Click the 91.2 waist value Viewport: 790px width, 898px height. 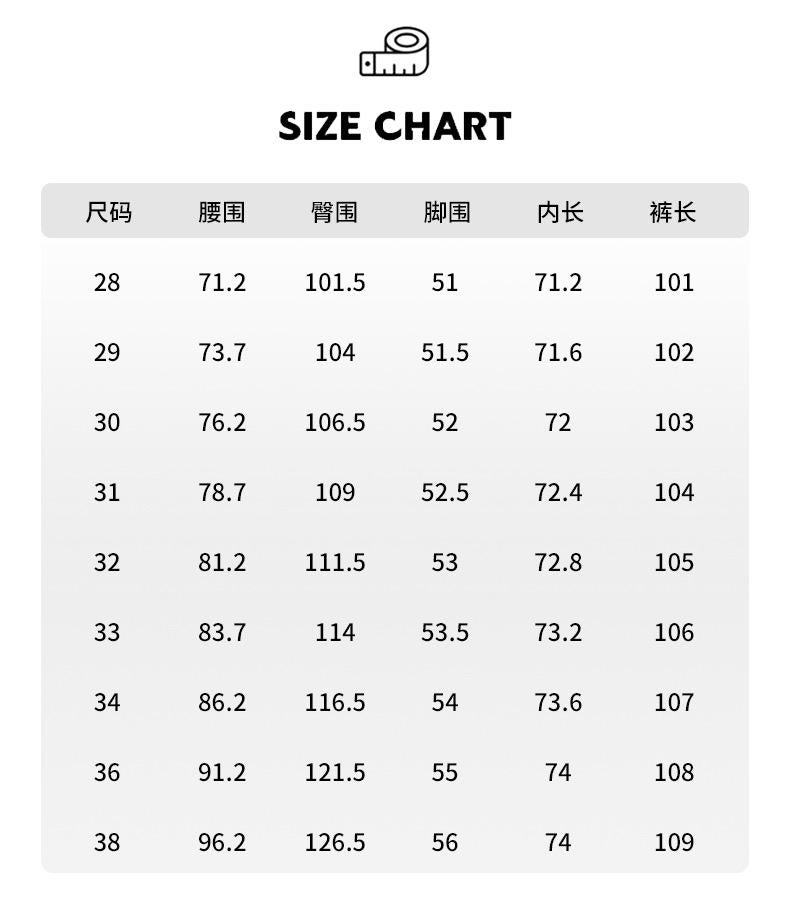tap(221, 773)
